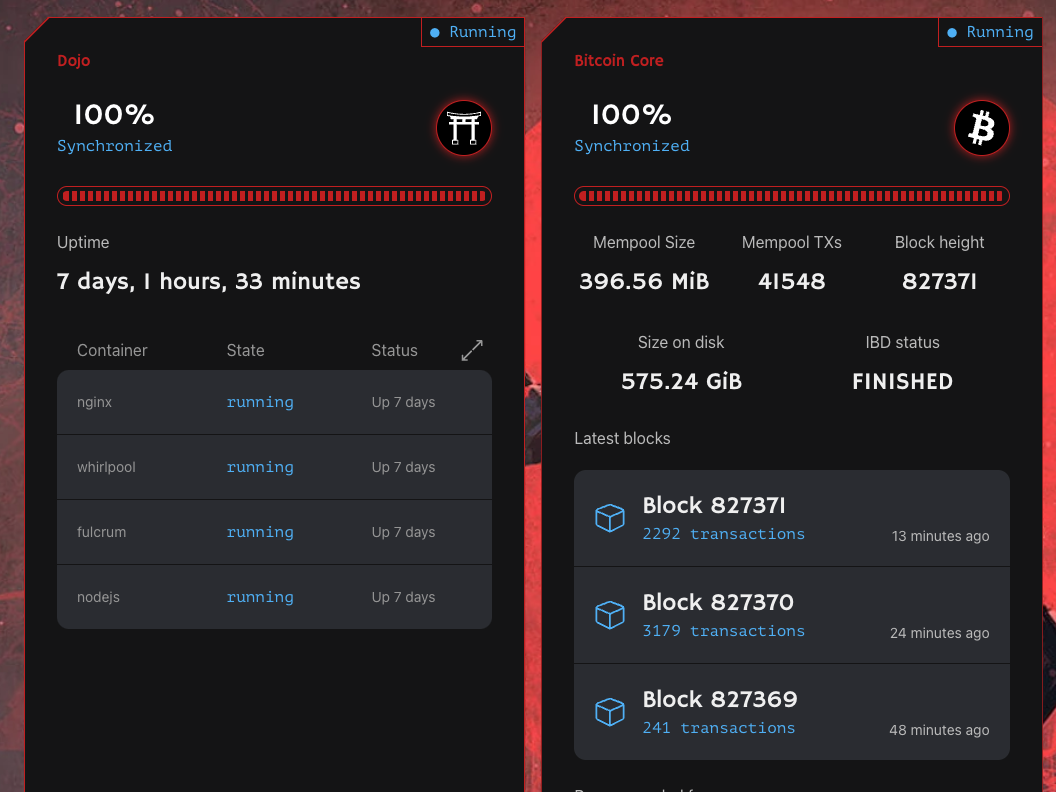Screen dimensions: 1056x792
Task: Click the 'Uptime' label
Action: tap(83, 242)
